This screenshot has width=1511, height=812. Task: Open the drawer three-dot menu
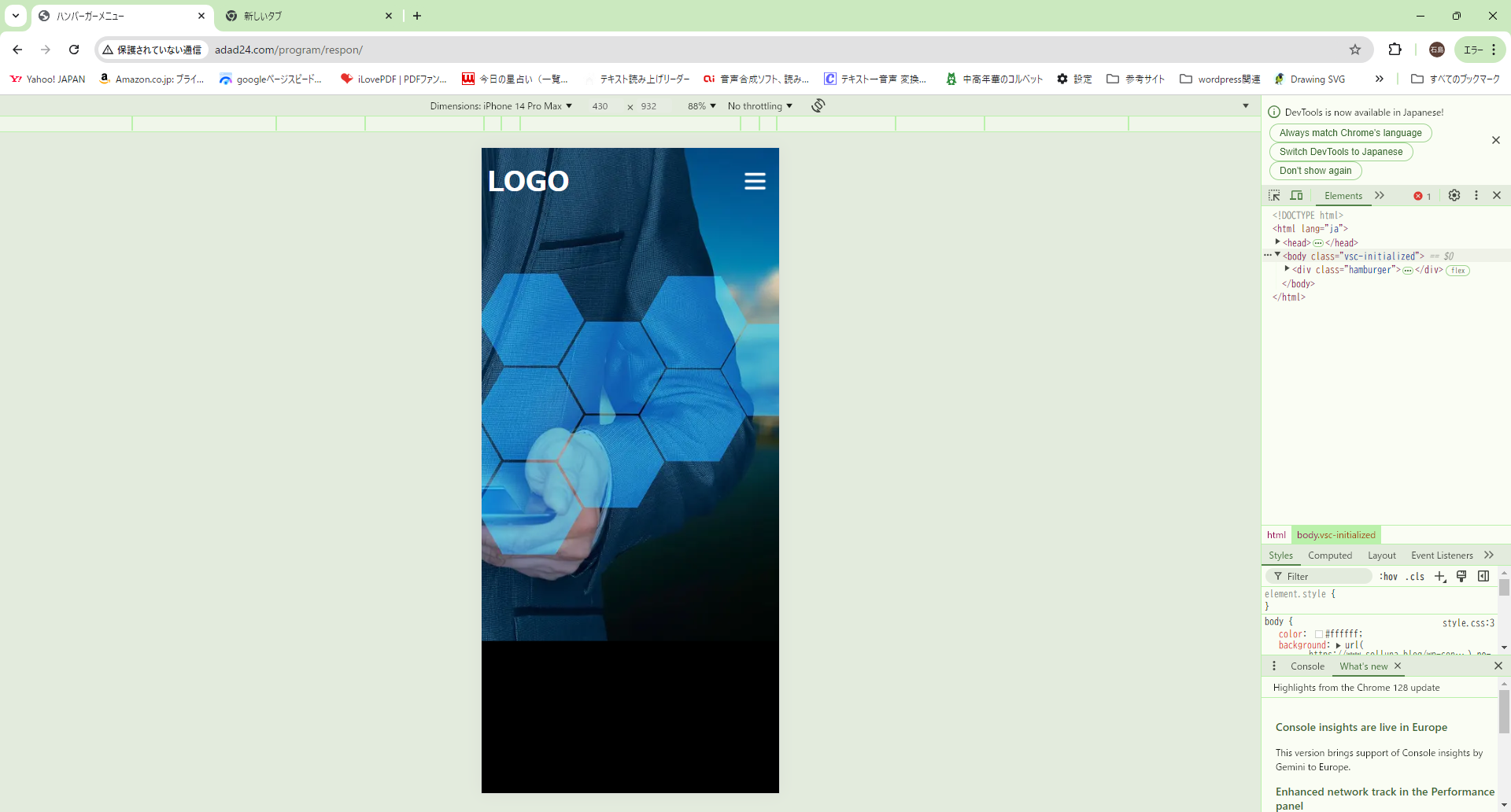(x=1274, y=666)
